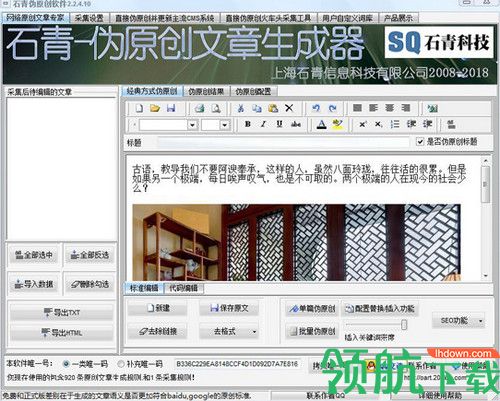The image size is (500, 401).
Task: Open the SEO功能 dropdown arrow
Action: (480, 321)
